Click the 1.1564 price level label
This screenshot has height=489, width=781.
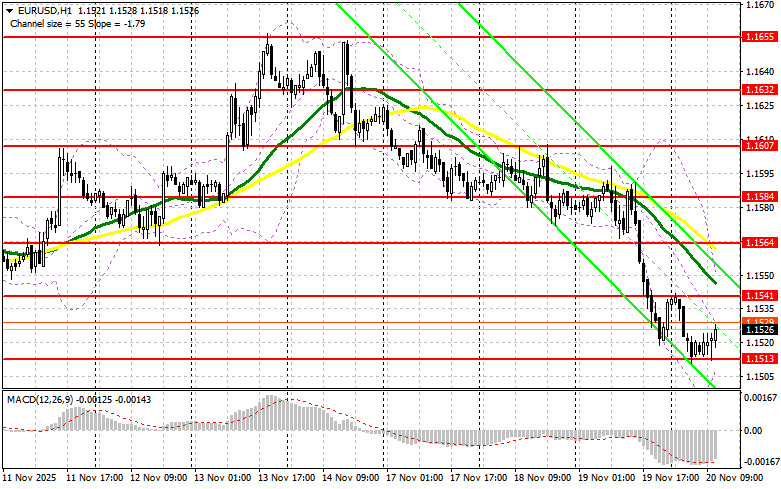click(760, 243)
